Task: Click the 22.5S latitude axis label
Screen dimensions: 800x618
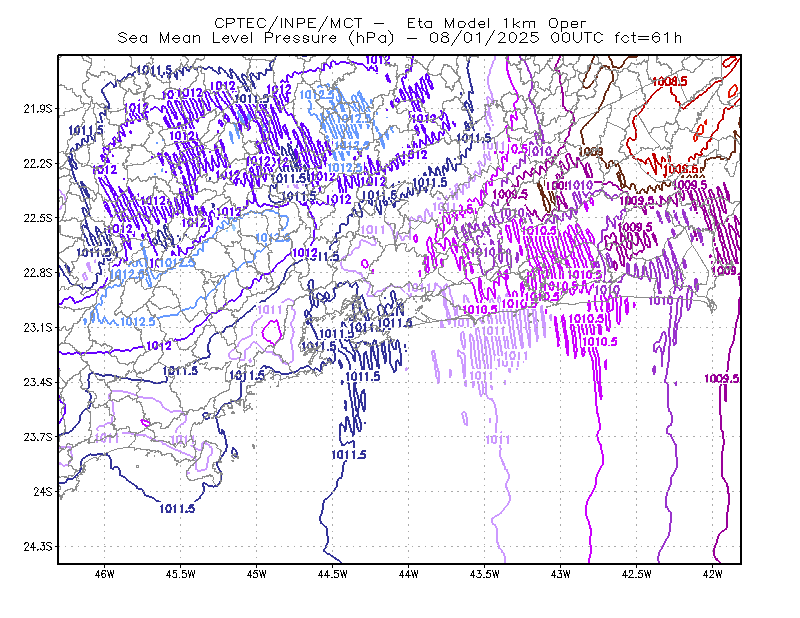Action: 38,218
